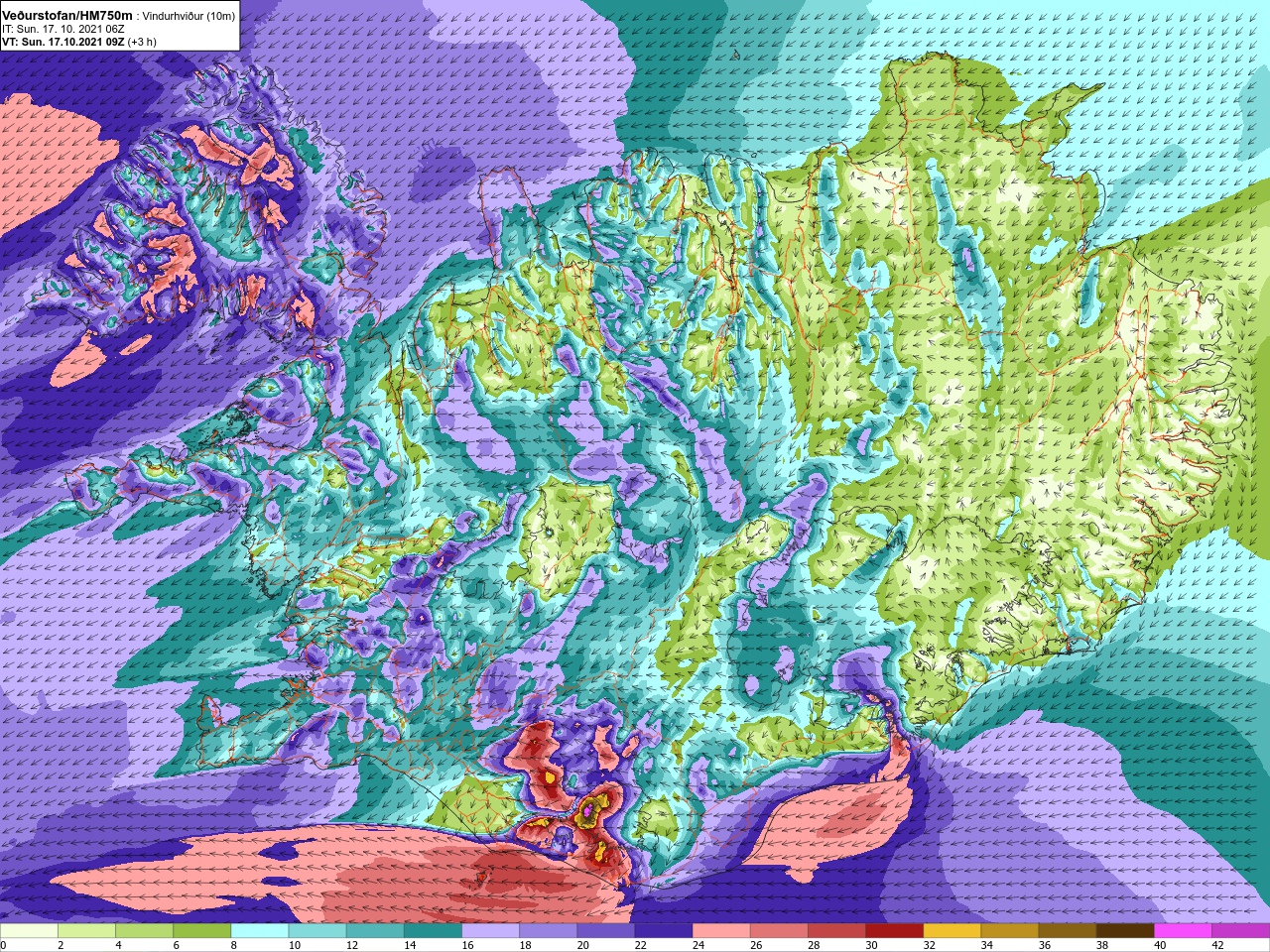The width and height of the screenshot is (1270, 952).
Task: Click the legend scale number 0
Action: click(x=4, y=945)
